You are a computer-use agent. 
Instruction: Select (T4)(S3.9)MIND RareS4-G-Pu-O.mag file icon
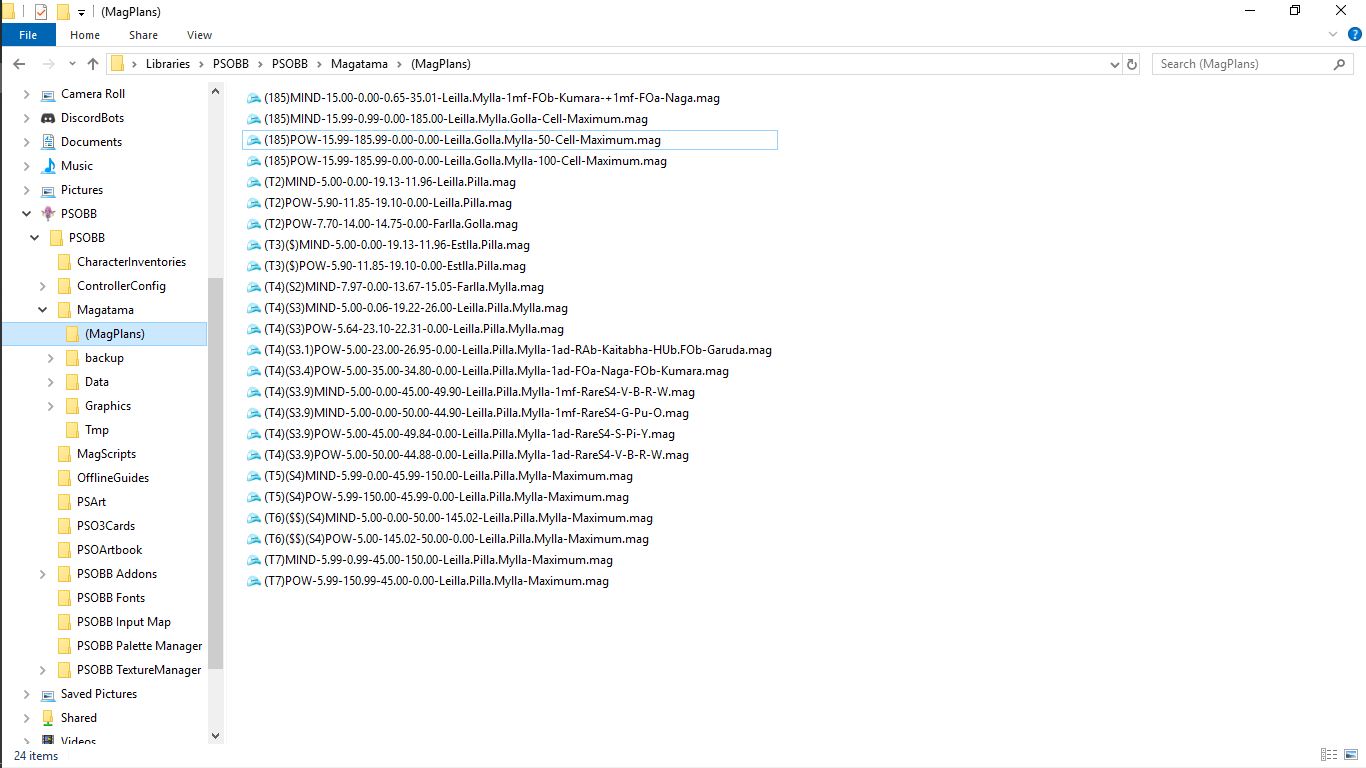253,413
